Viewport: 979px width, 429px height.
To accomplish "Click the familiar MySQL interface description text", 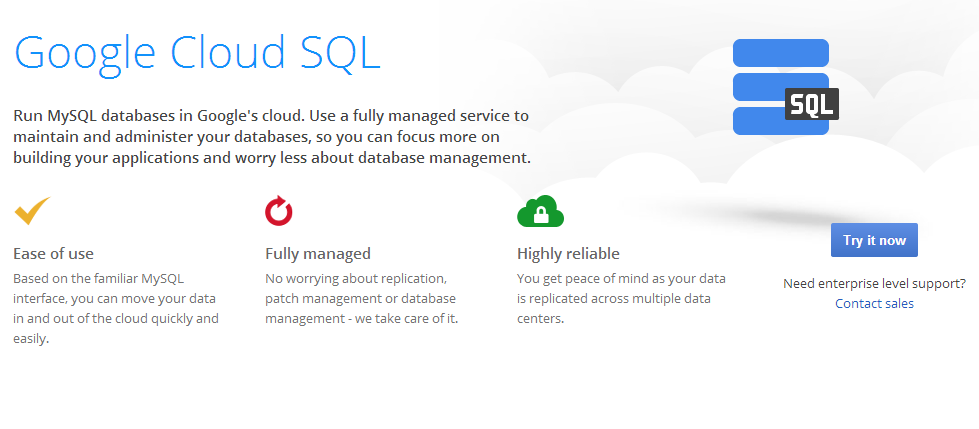I will point(116,308).
